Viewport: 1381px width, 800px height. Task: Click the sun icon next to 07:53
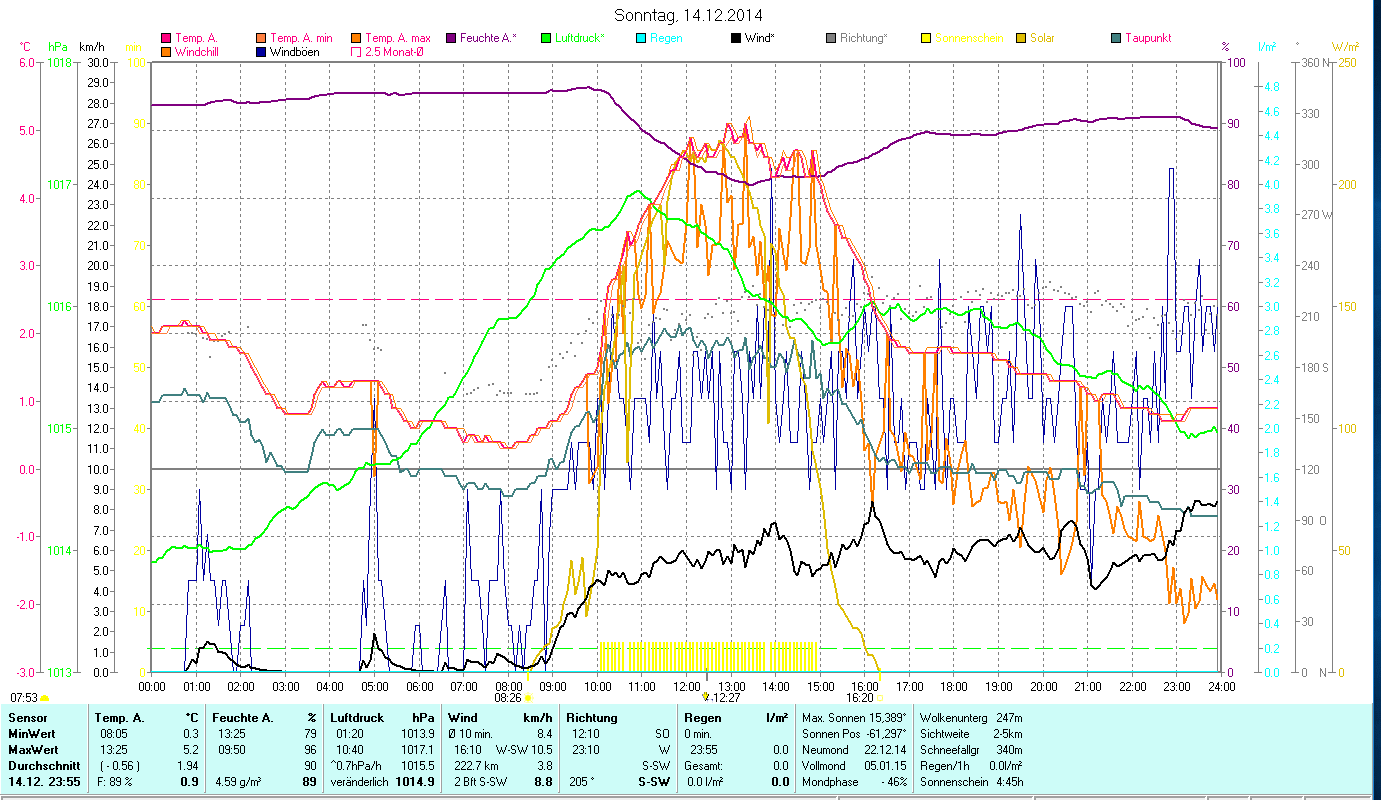pos(45,698)
